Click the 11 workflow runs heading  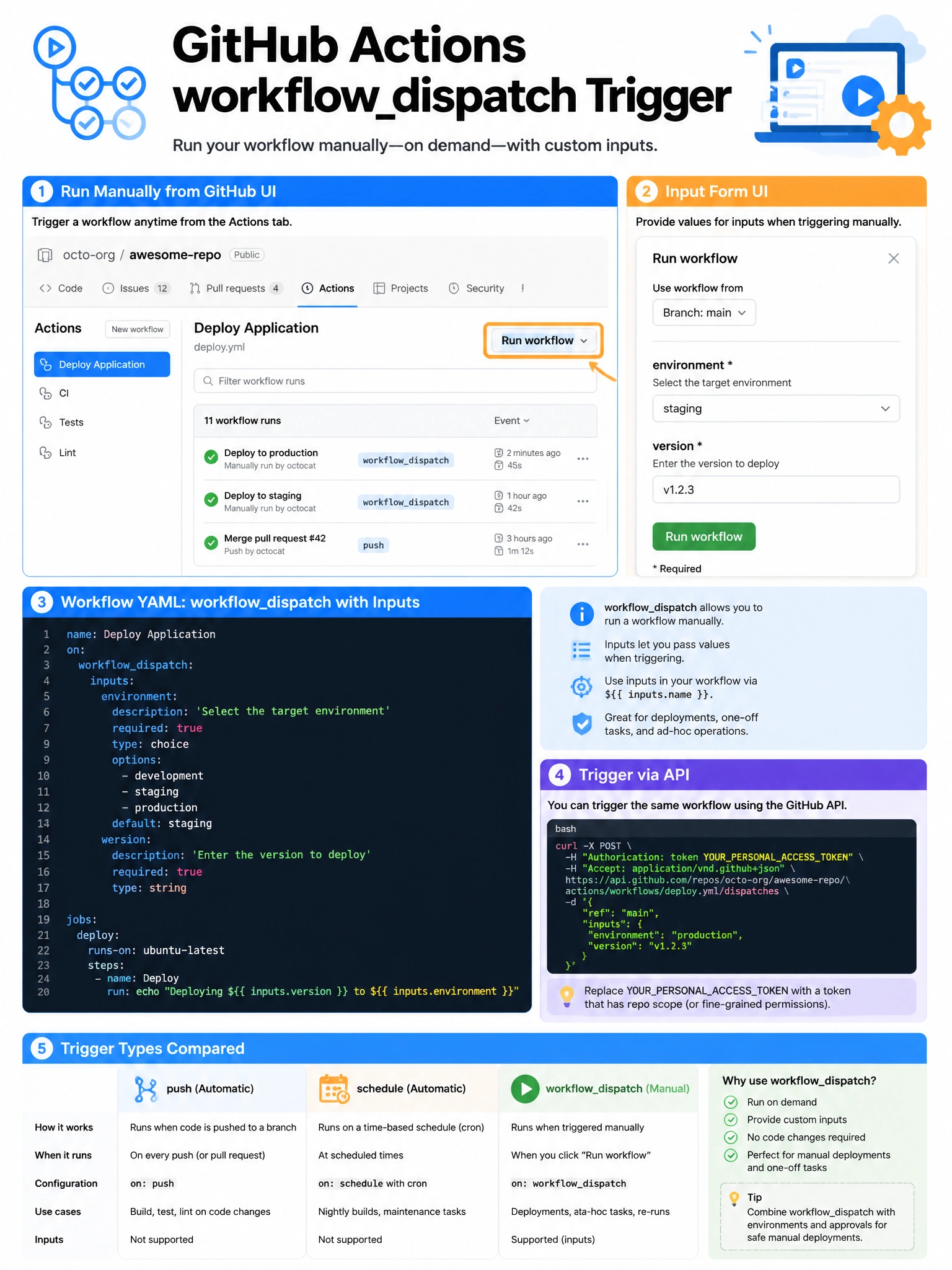(242, 420)
